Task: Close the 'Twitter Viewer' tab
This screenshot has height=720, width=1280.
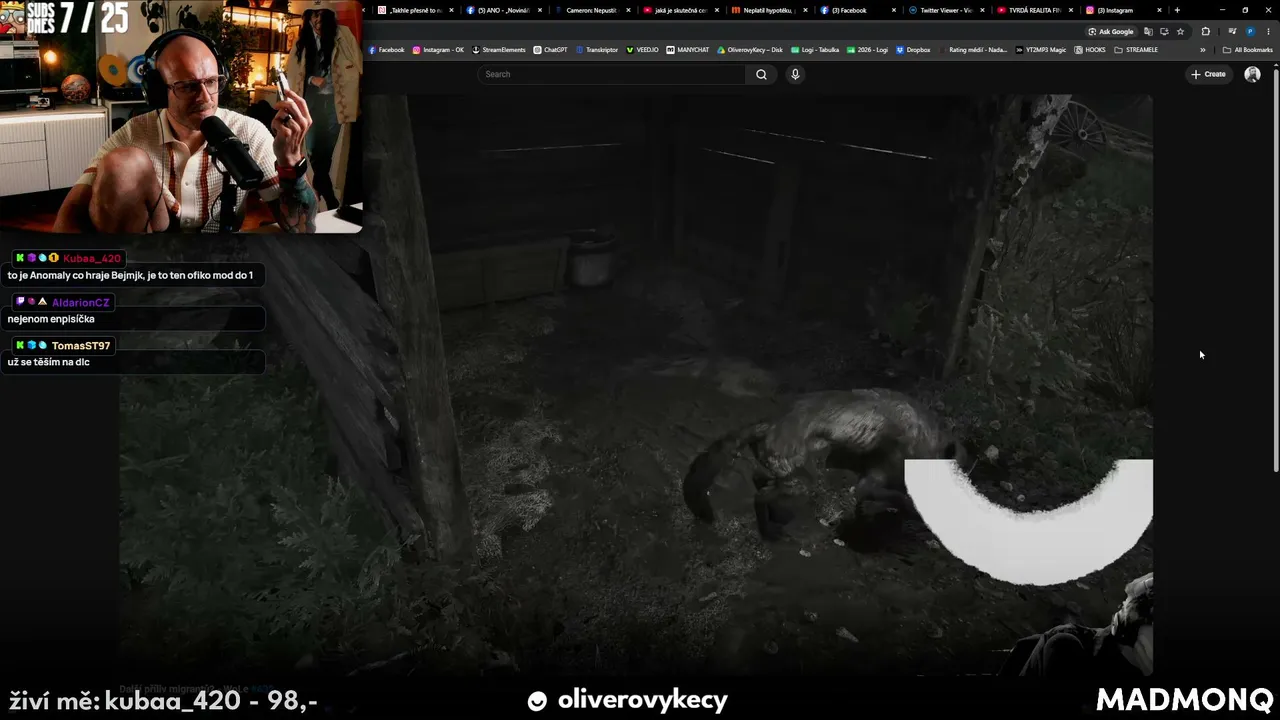Action: point(982,10)
